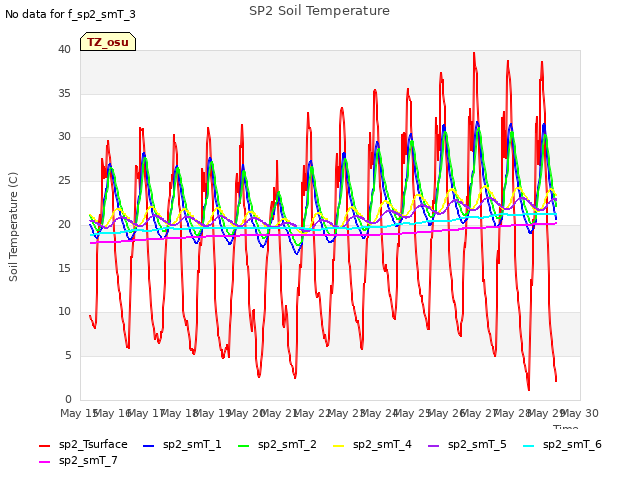Toggle sp2_Tsurface legend entry
Viewport: 640px width, 480px height.
click(83, 444)
